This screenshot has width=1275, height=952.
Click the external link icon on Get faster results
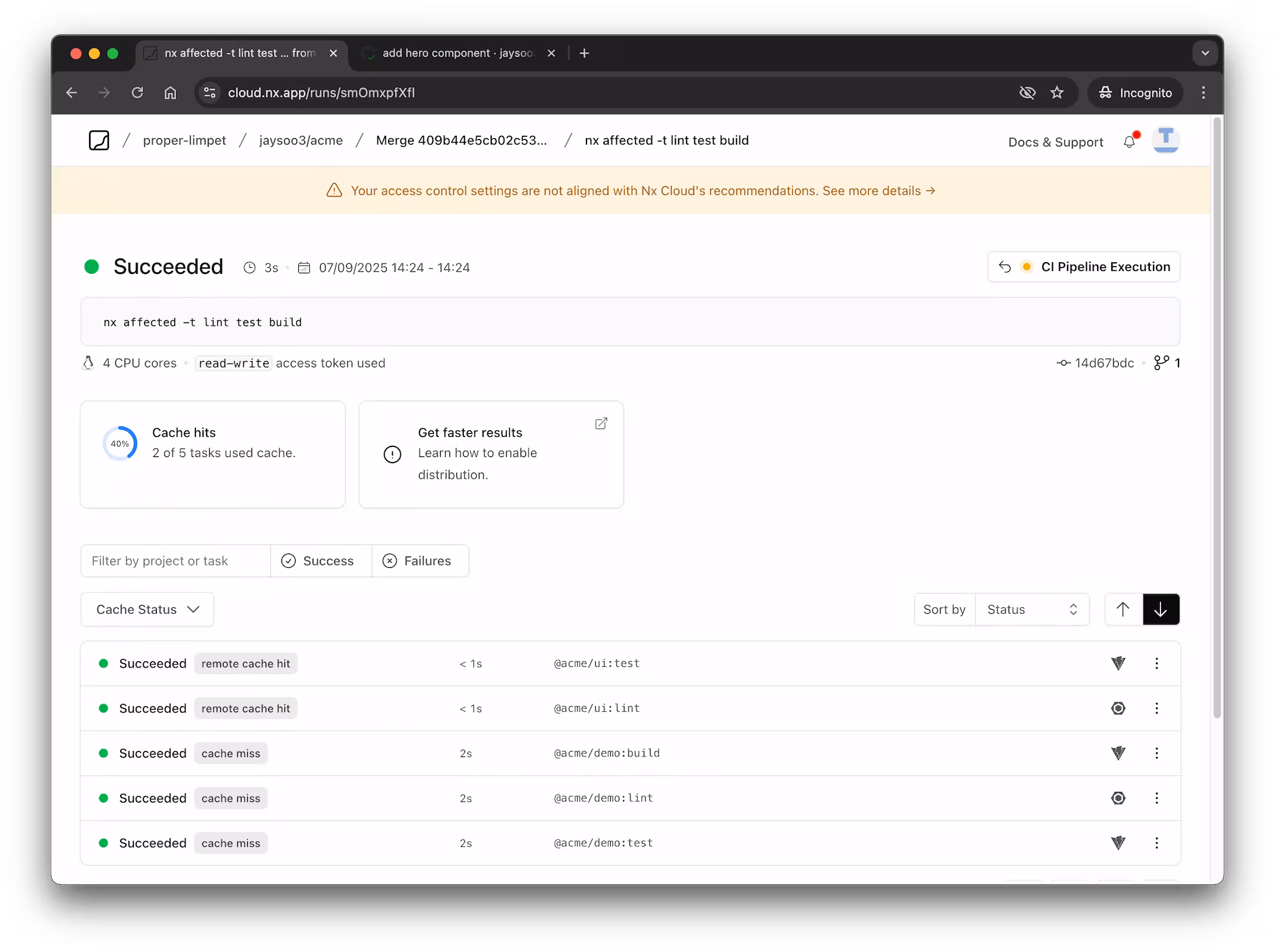pyautogui.click(x=601, y=423)
